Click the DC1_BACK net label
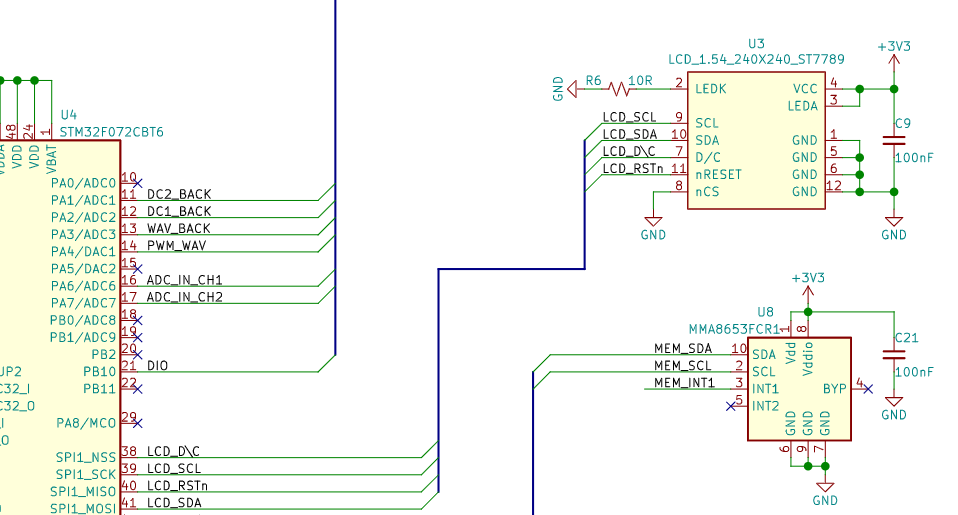Image resolution: width=958 pixels, height=515 pixels. (x=179, y=211)
